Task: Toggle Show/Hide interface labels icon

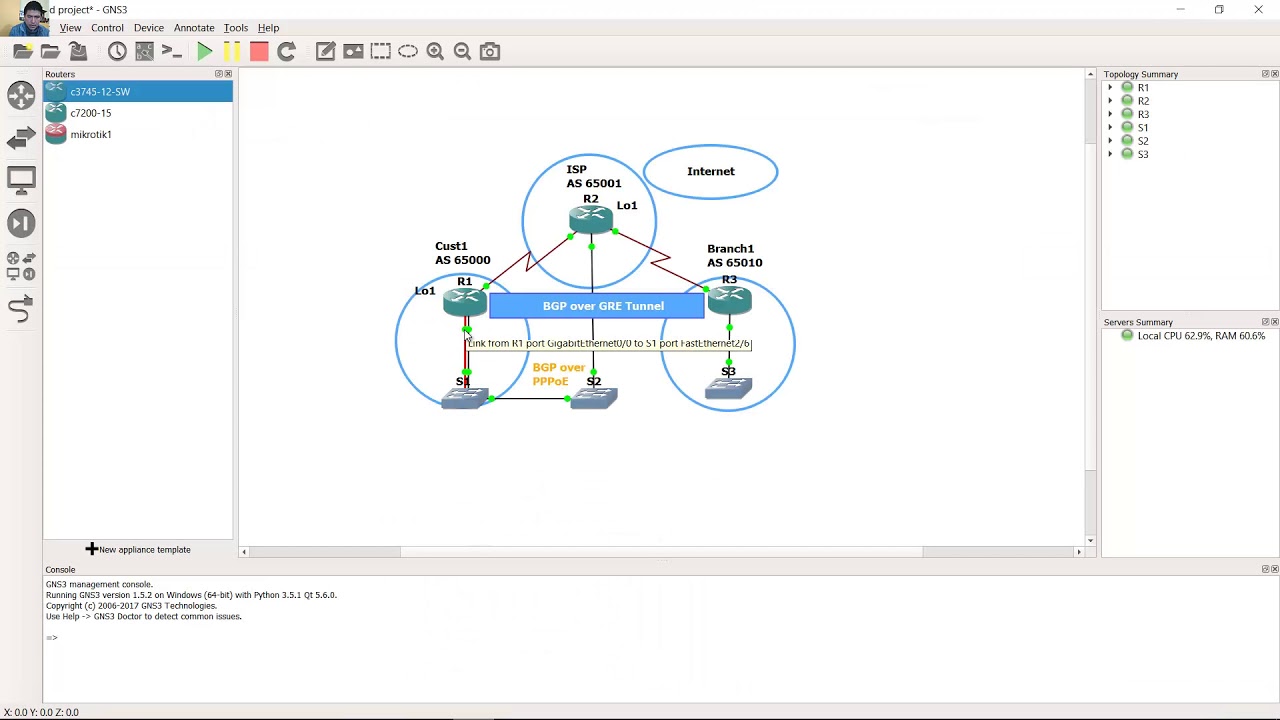Action: 144,51
